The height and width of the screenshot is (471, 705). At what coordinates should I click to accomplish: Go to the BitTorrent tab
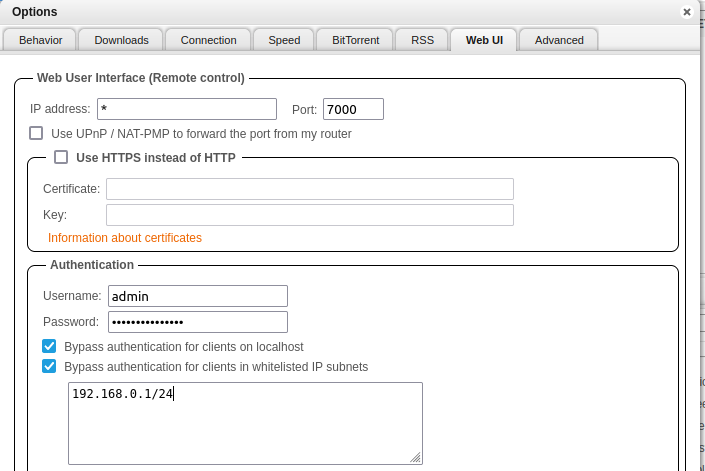(357, 40)
